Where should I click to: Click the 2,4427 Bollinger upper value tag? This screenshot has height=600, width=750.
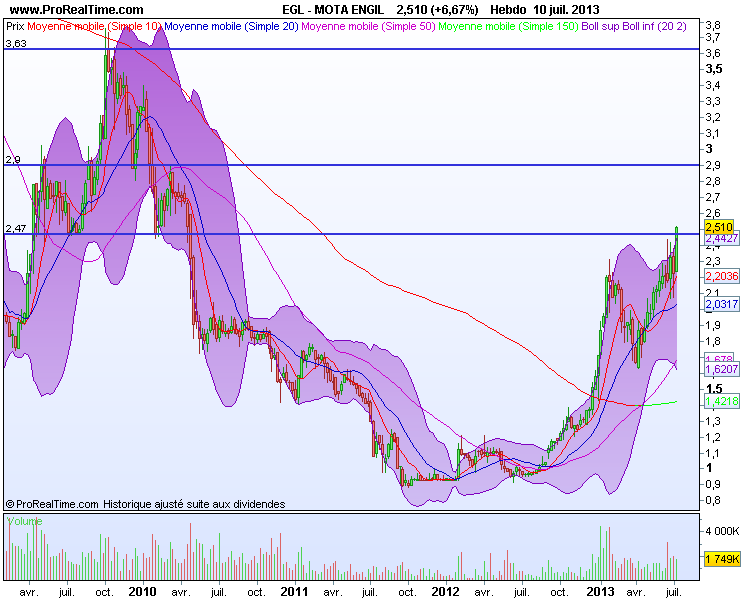[x=722, y=238]
